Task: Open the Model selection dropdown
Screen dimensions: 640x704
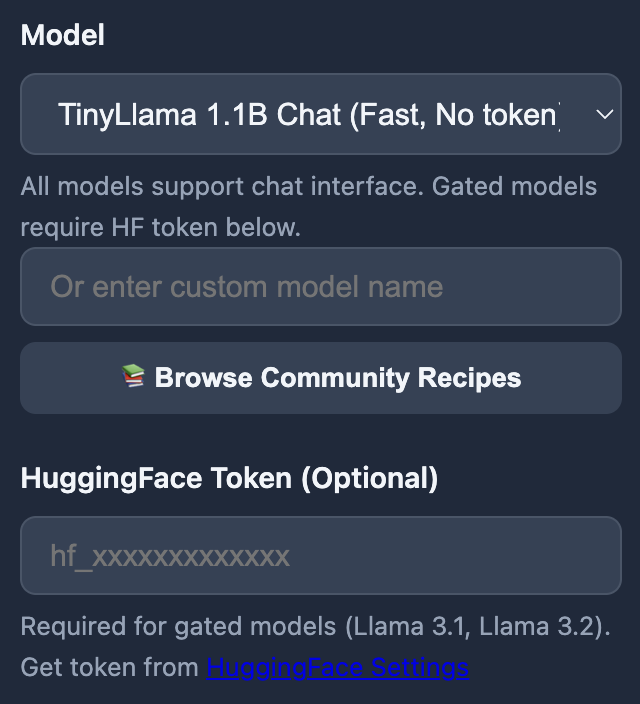Action: click(x=320, y=114)
